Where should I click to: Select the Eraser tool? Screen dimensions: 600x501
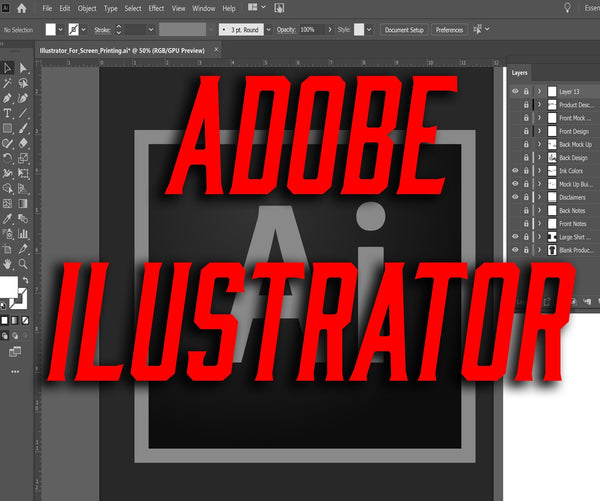click(x=23, y=143)
